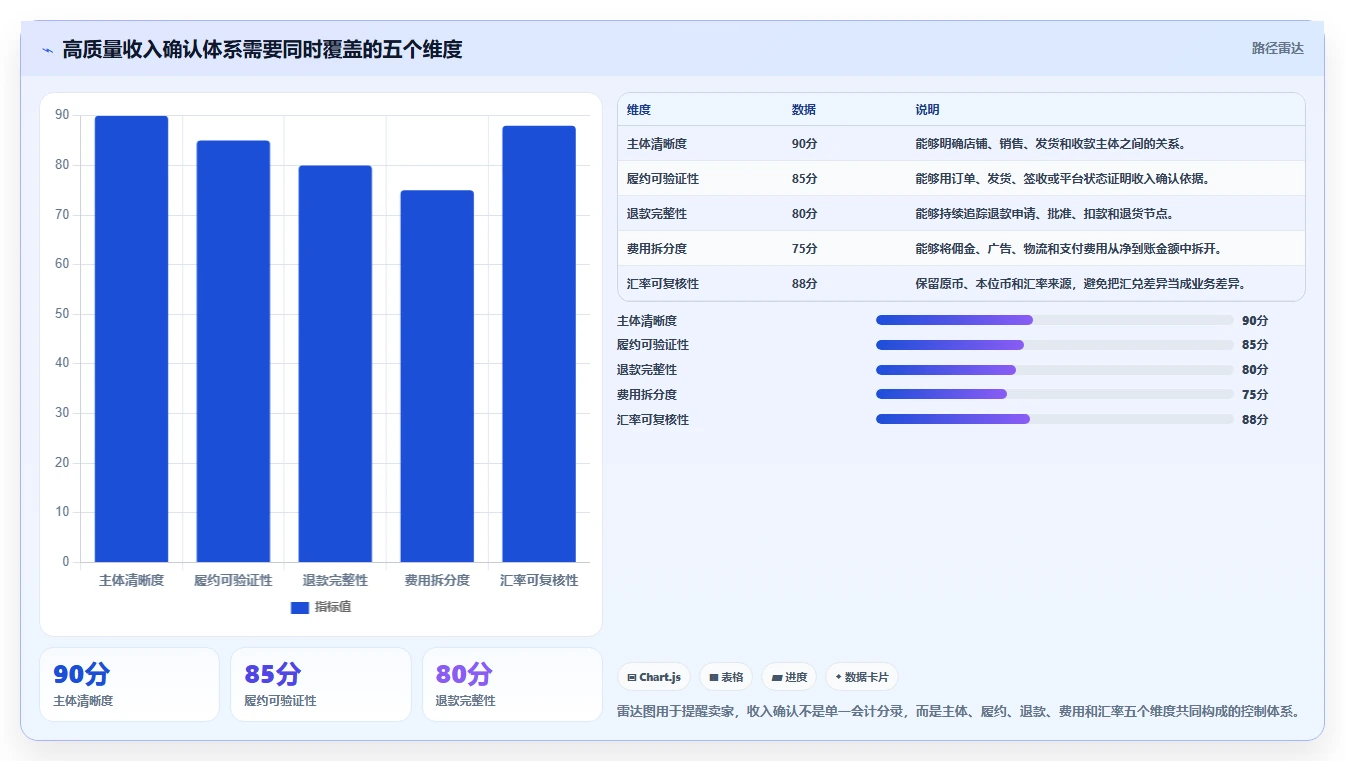
Task: Click the 90分 value beside progress bar
Action: pyautogui.click(x=1255, y=321)
